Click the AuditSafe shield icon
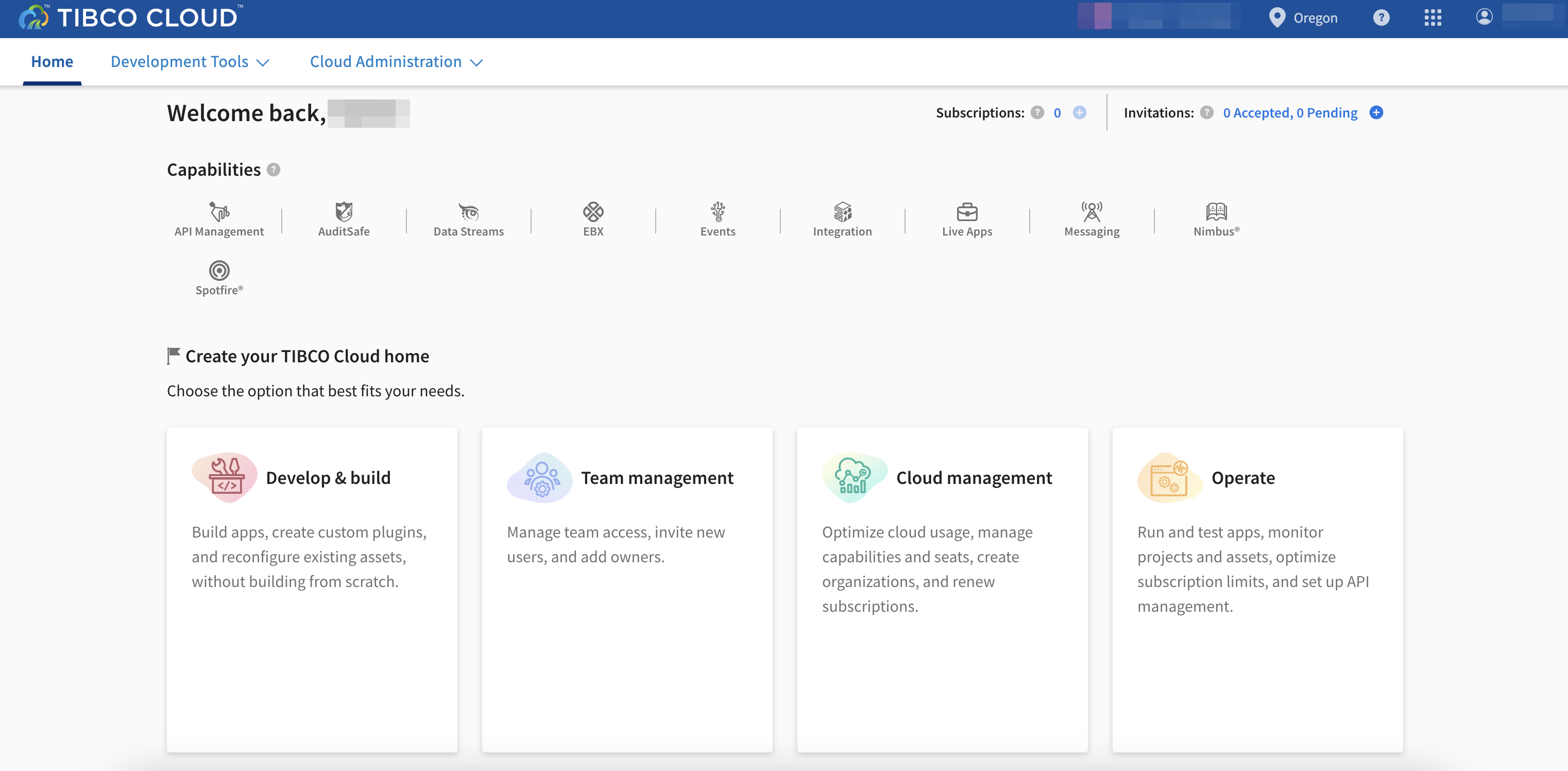The height and width of the screenshot is (771, 1568). [x=343, y=211]
